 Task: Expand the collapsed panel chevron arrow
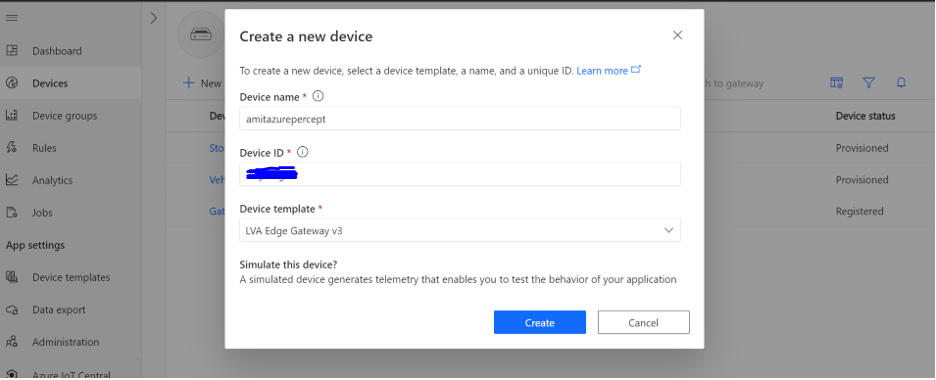point(154,18)
